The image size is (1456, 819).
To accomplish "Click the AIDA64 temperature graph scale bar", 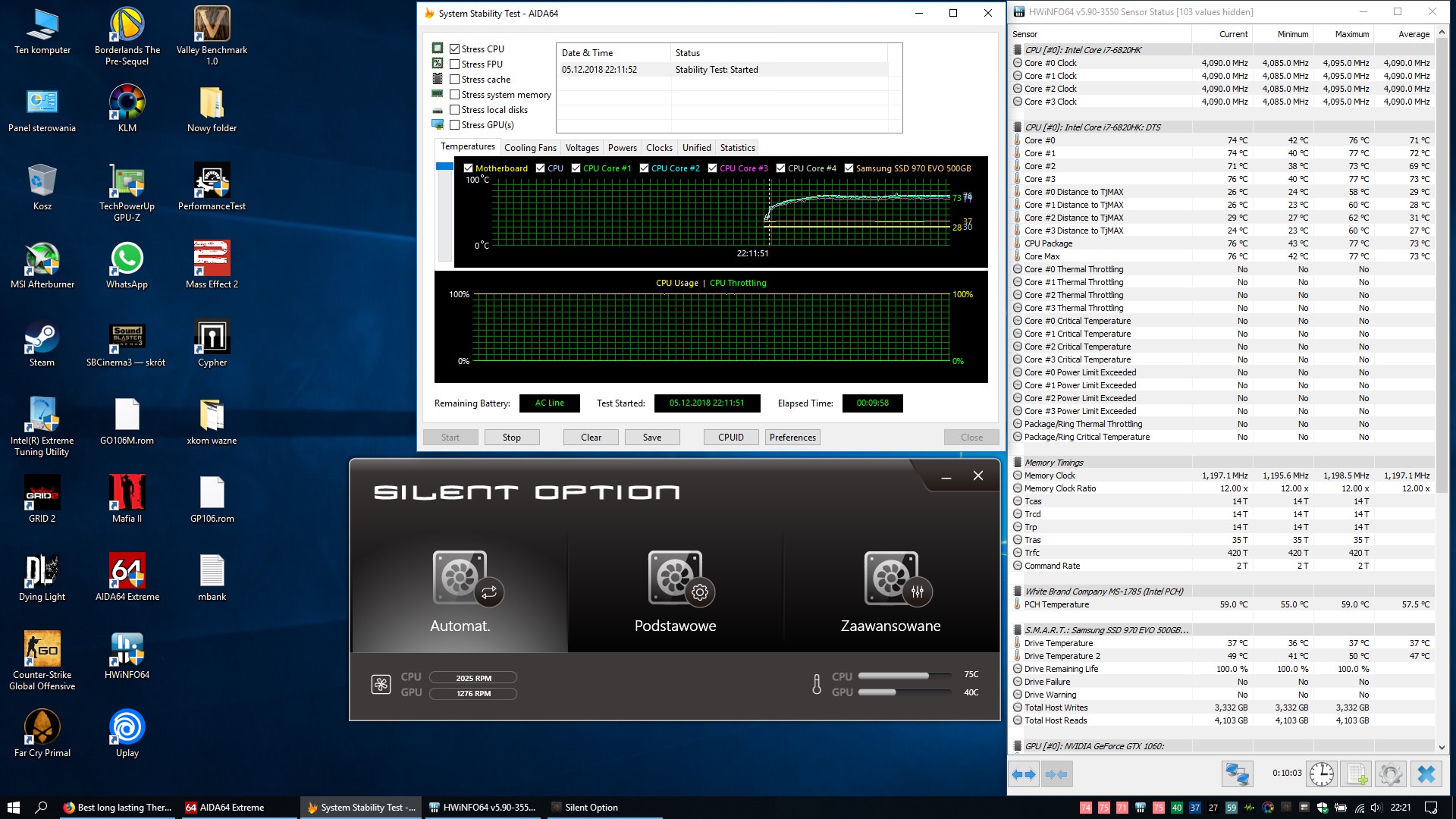I will (x=445, y=212).
